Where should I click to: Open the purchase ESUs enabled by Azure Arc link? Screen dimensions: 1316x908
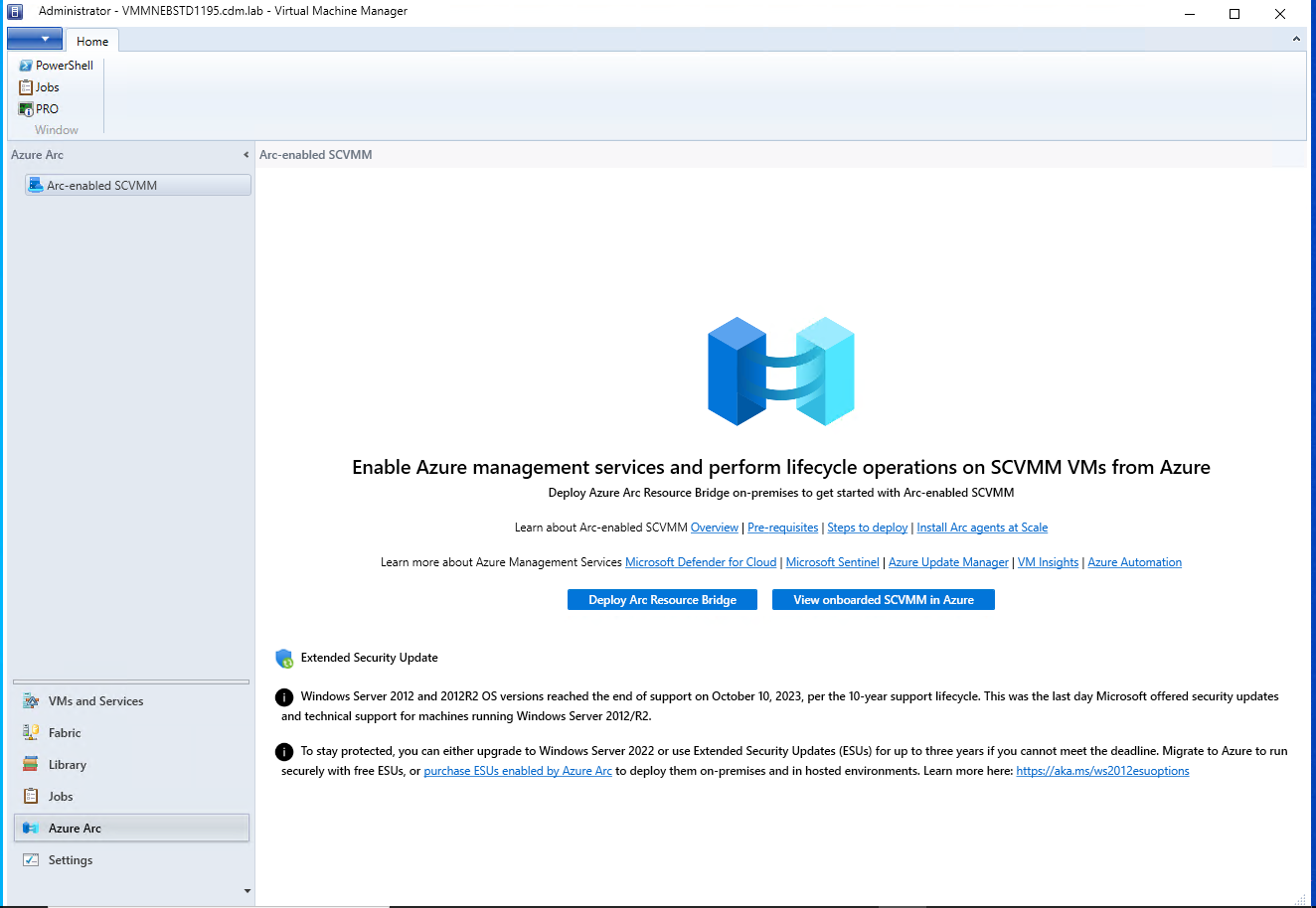(x=518, y=770)
